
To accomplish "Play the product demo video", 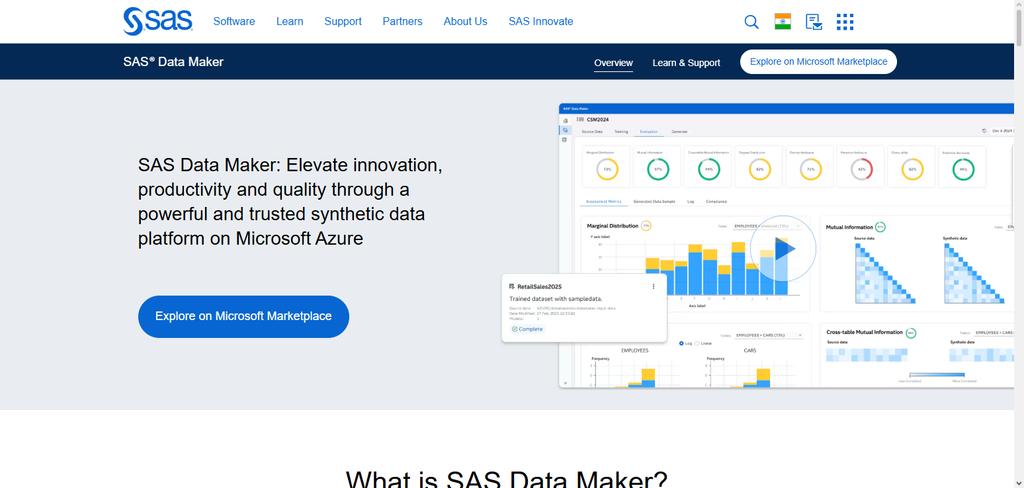I will pos(782,249).
